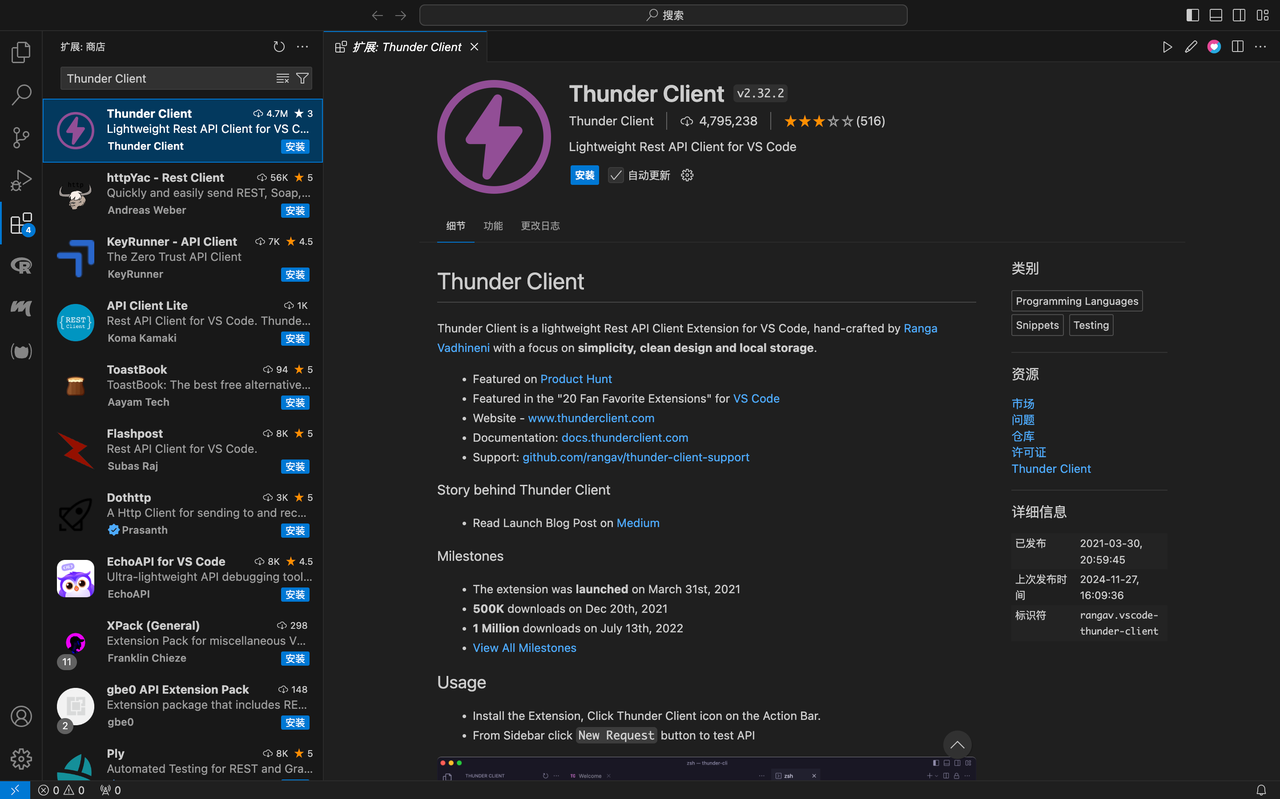Close the Thunder Client extension tab
This screenshot has height=799, width=1280.
474,47
